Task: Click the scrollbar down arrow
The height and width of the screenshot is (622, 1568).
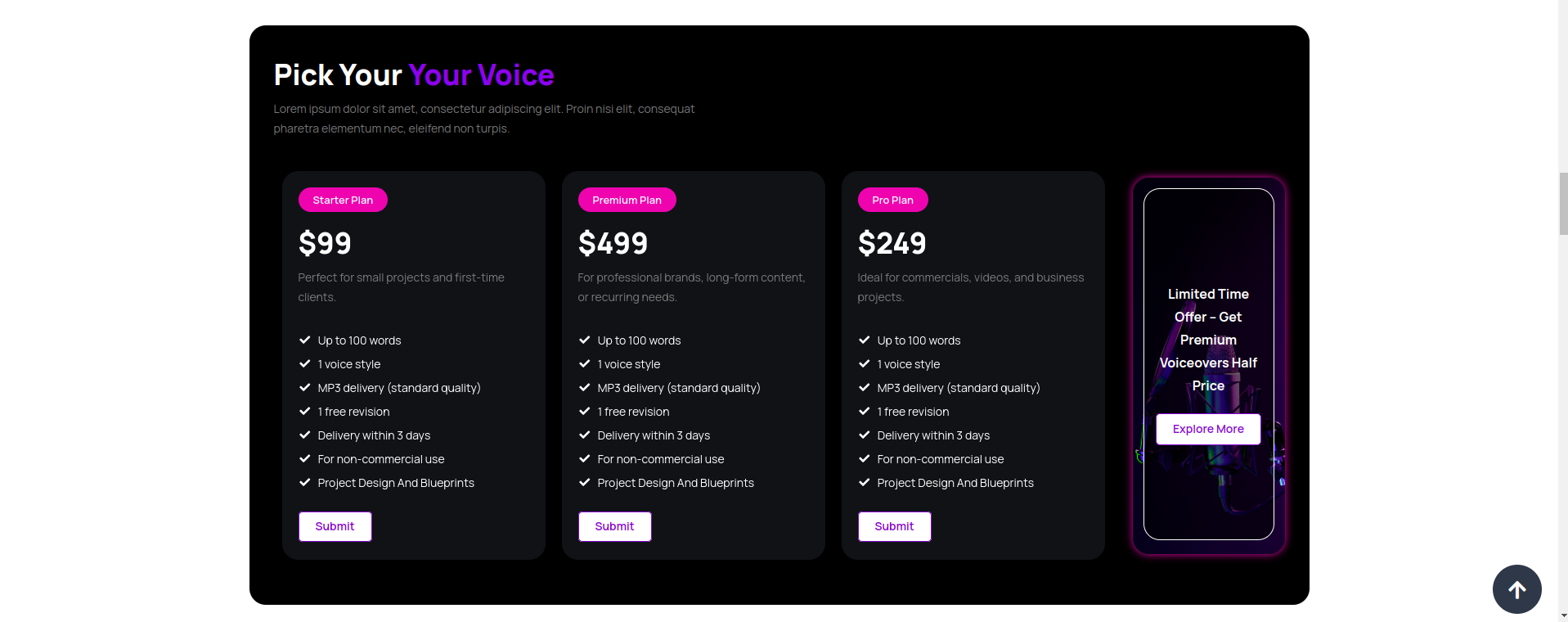Action: pos(1563,615)
